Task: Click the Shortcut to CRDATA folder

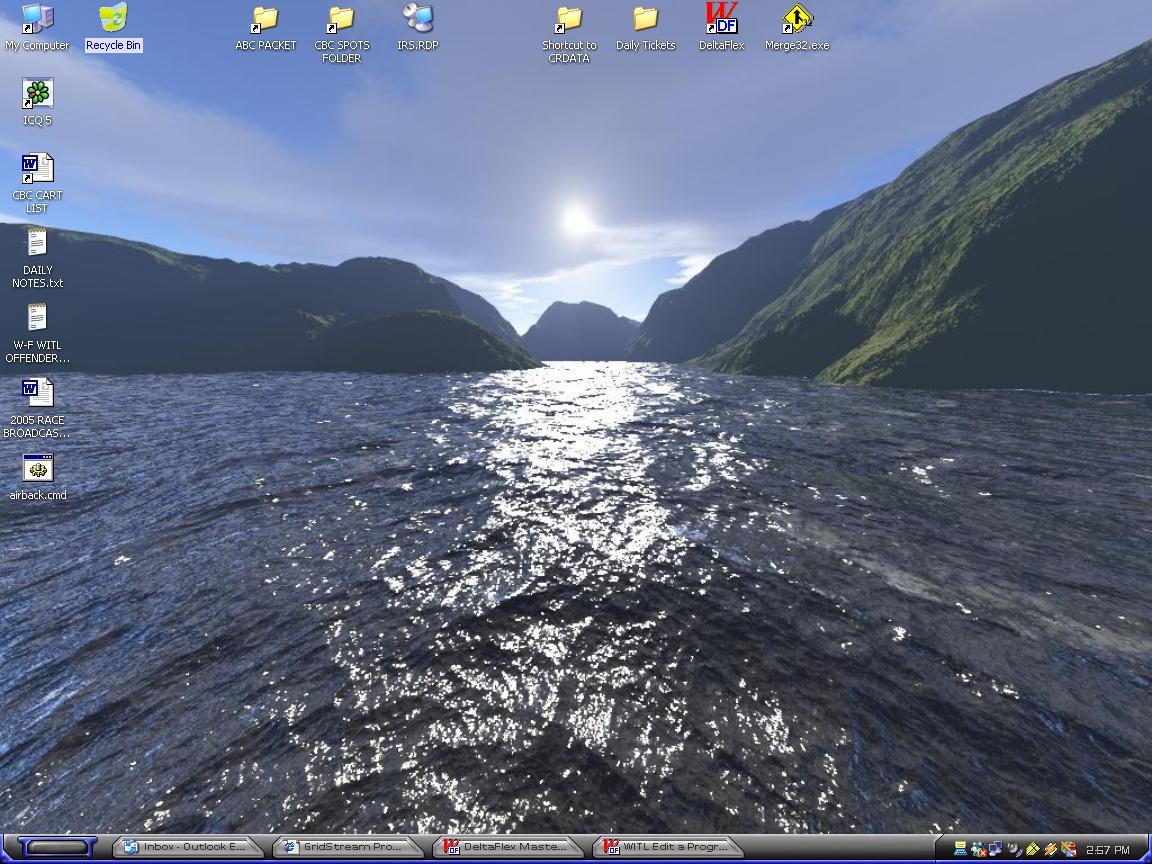Action: click(x=569, y=19)
